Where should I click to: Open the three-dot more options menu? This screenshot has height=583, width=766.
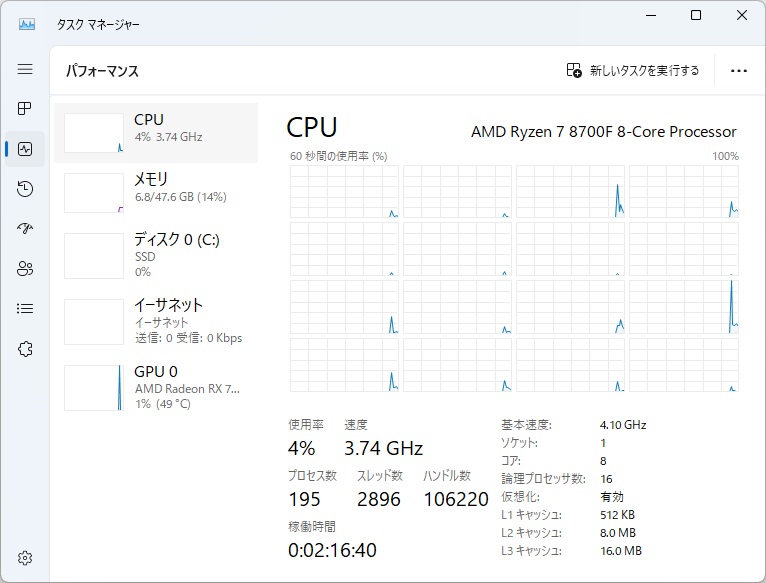(x=739, y=71)
